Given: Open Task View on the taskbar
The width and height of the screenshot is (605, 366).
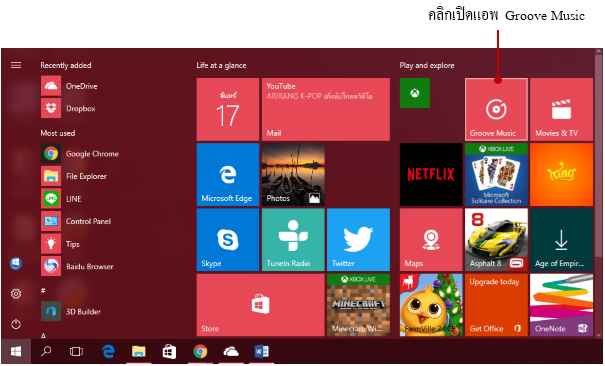Looking at the screenshot, I should (x=76, y=351).
